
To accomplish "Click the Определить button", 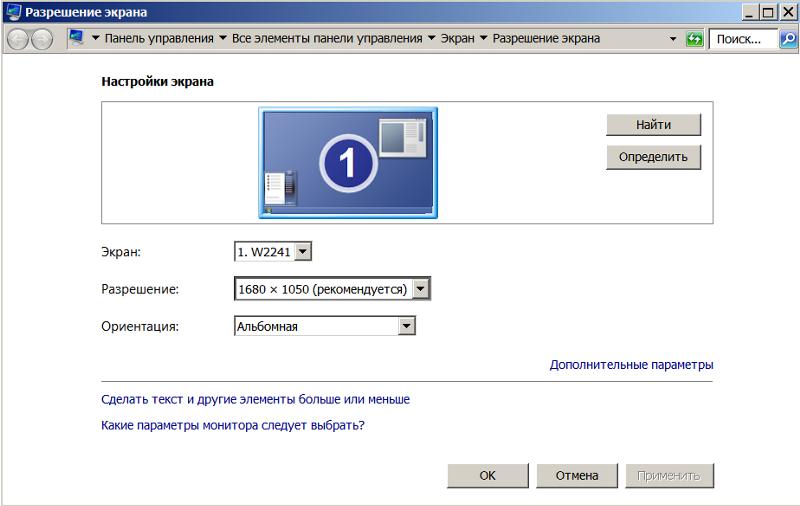I will (653, 157).
